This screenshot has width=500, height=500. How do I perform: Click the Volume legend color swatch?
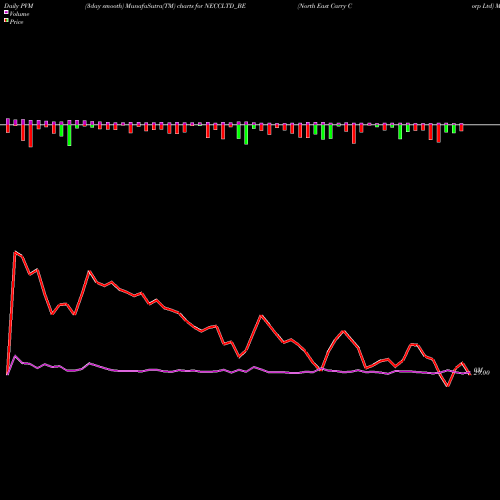pyautogui.click(x=6, y=13)
